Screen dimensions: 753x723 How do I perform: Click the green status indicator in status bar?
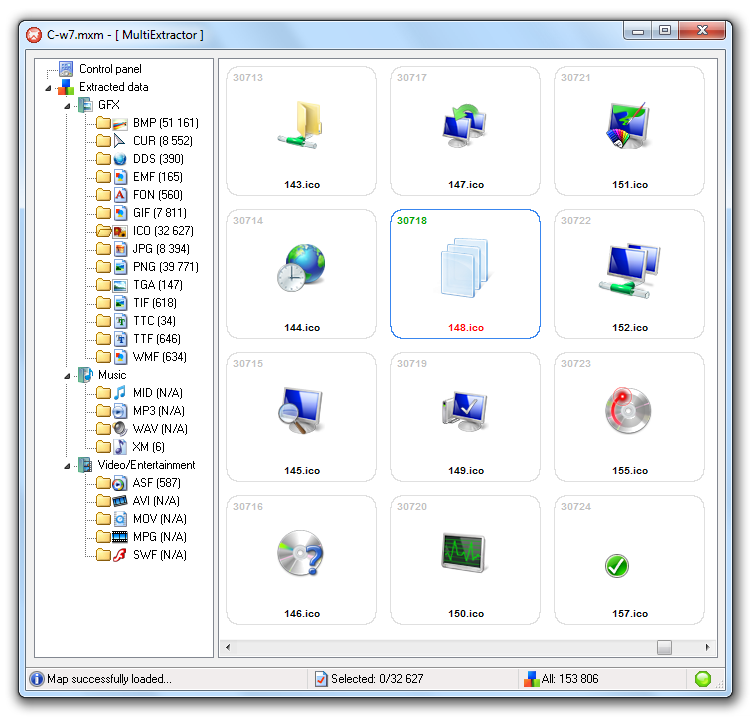point(703,679)
